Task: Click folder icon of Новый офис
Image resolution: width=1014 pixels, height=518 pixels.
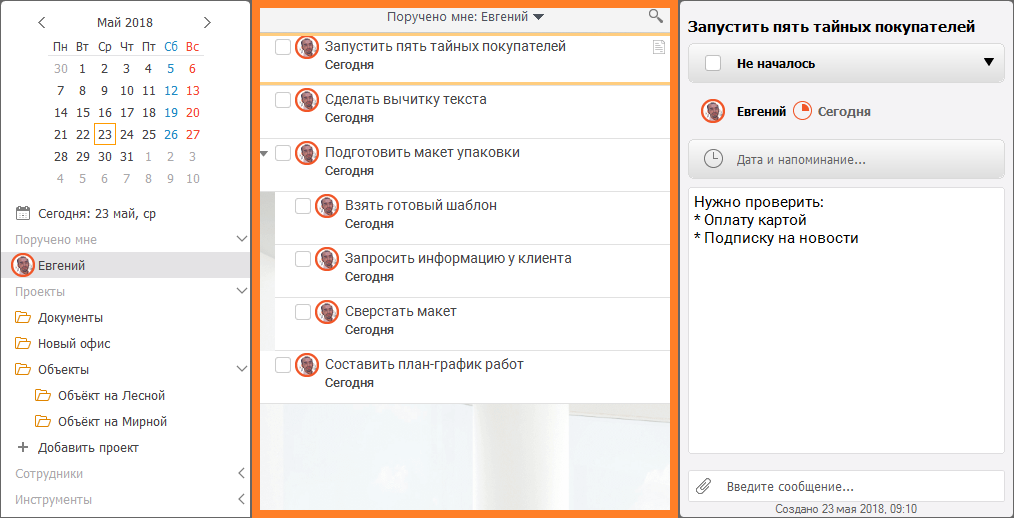Action: (23, 343)
